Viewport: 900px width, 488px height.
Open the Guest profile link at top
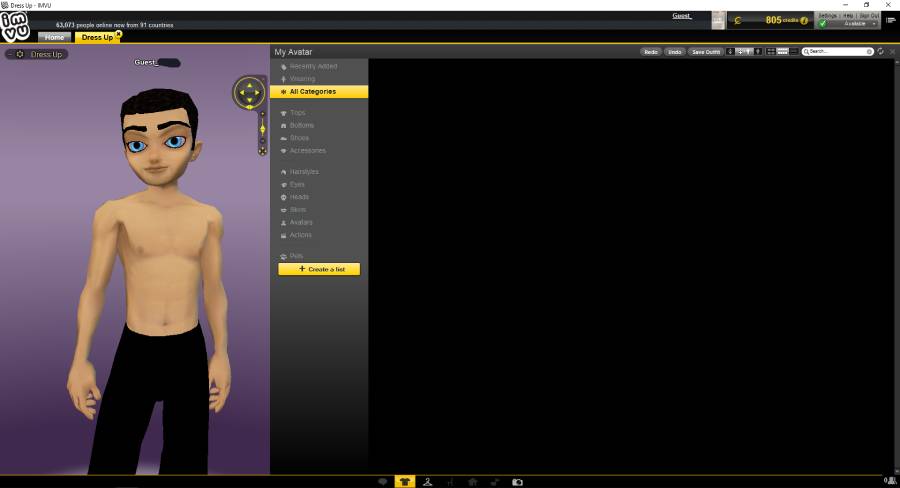tap(682, 16)
